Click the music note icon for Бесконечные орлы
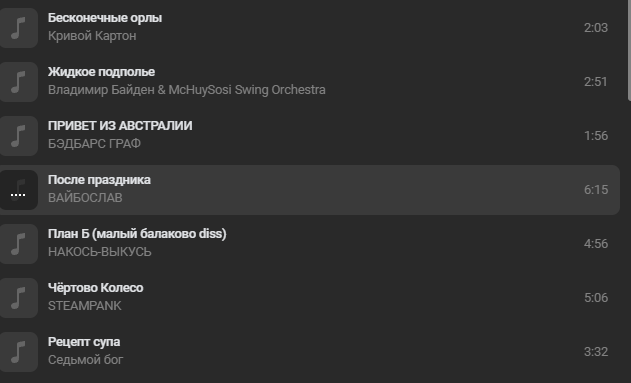631x383 pixels. pyautogui.click(x=19, y=28)
